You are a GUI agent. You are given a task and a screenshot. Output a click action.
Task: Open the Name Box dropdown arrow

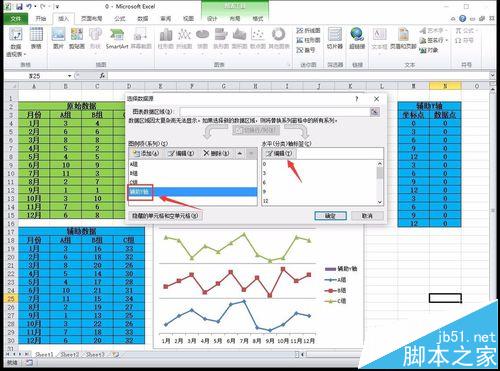70,76
